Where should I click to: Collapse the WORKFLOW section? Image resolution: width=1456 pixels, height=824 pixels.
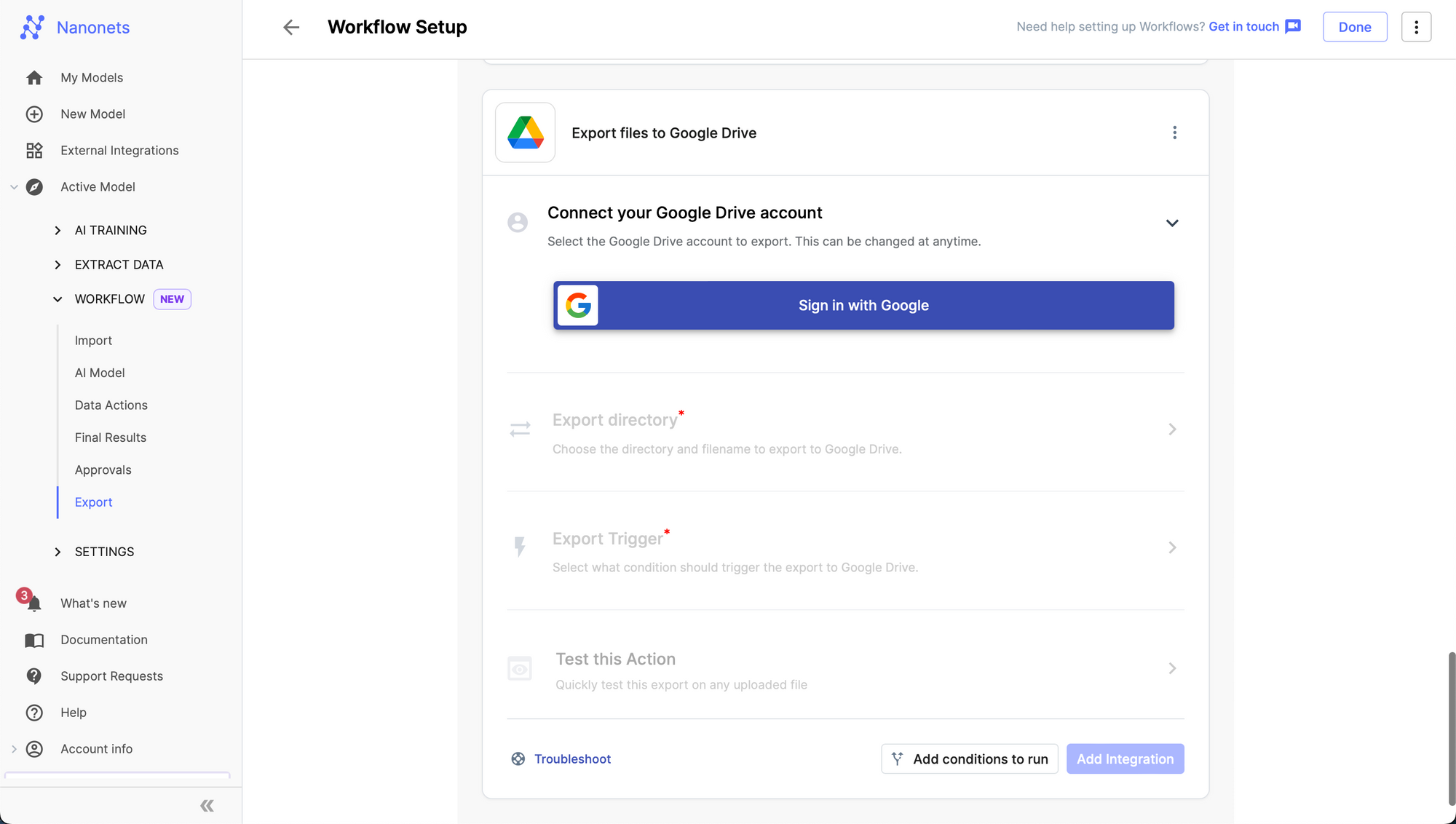[58, 299]
